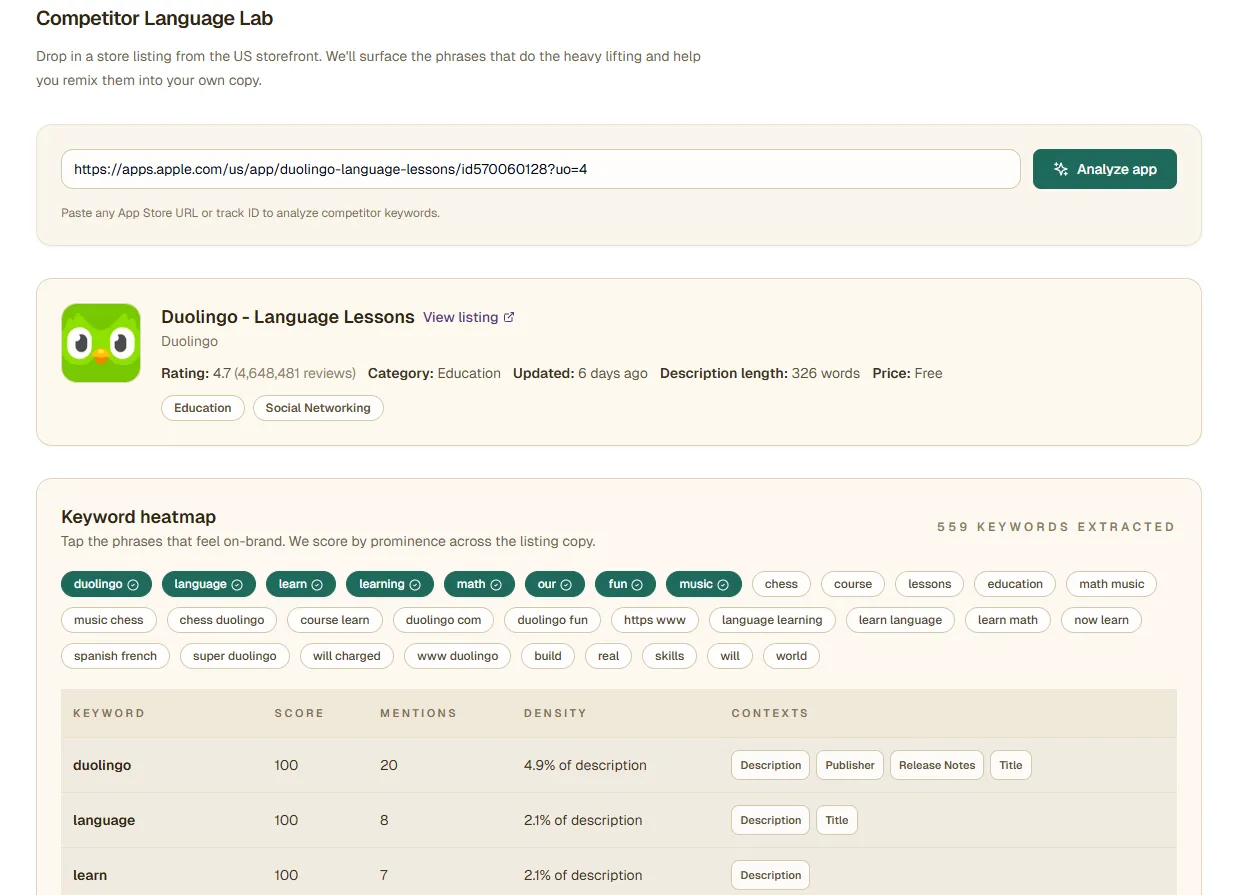The image size is (1233, 895).
Task: Select the 'chess' keyword chip
Action: pyautogui.click(x=781, y=584)
